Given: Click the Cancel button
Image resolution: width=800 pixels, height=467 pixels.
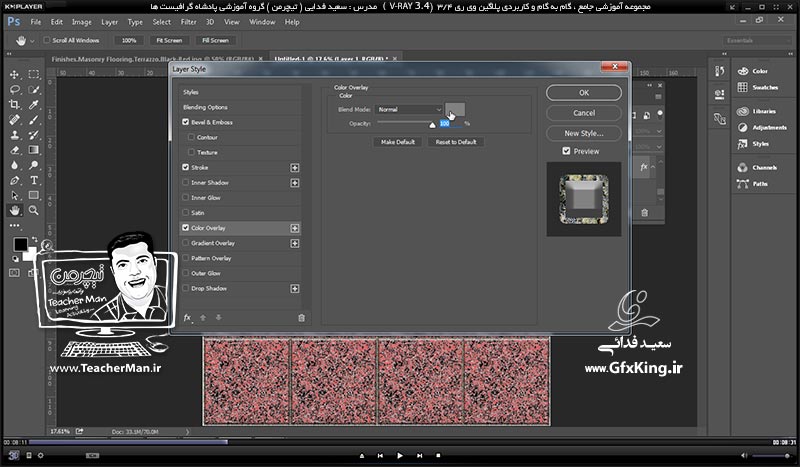Looking at the screenshot, I should coord(584,113).
